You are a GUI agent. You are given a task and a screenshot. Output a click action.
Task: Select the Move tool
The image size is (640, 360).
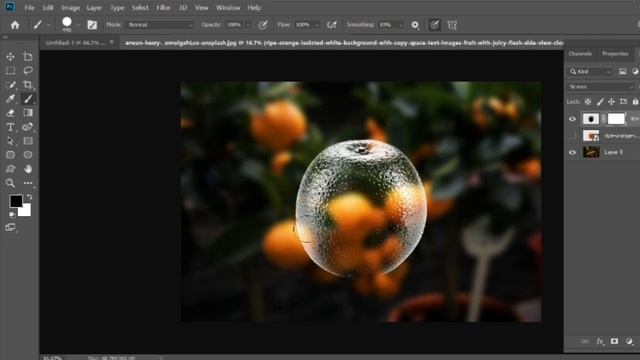[x=10, y=57]
